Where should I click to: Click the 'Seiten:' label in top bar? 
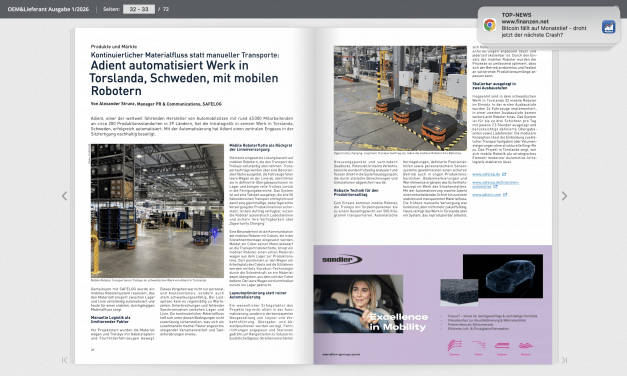click(111, 9)
